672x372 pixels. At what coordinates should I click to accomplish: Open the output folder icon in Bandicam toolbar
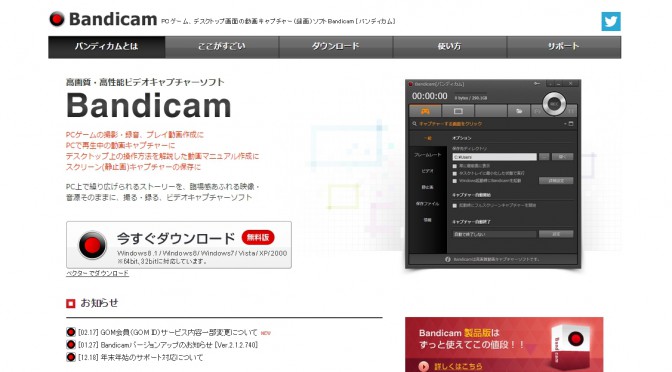coord(519,111)
